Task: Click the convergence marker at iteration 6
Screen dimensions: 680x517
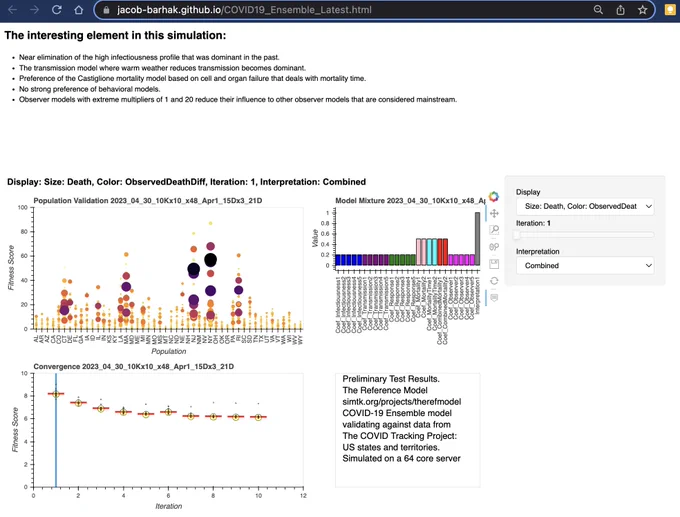Action: tap(168, 412)
